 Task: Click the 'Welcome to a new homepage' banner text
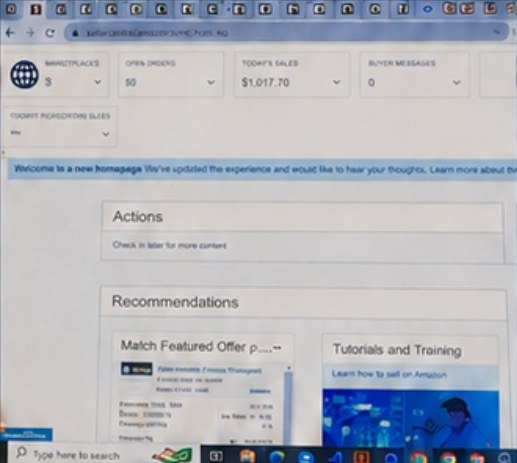coord(78,169)
